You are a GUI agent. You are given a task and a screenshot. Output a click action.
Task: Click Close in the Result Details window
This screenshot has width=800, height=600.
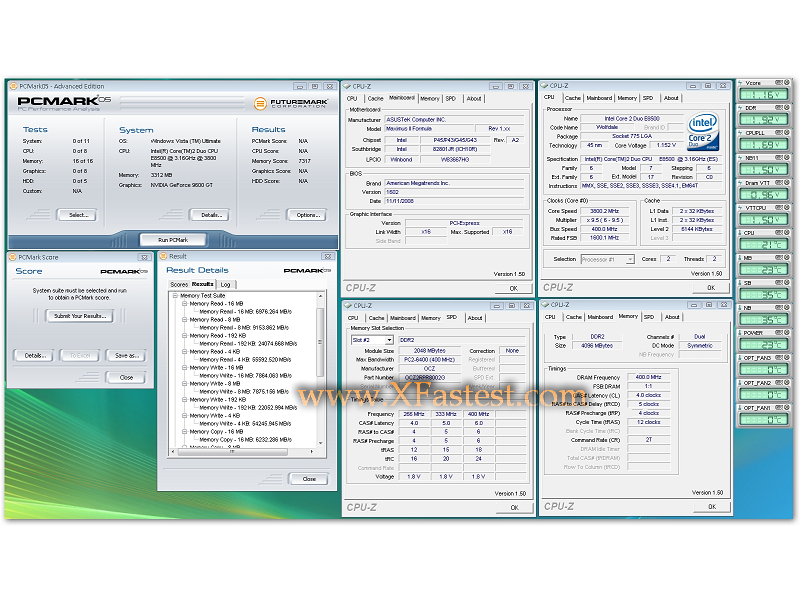click(x=309, y=479)
